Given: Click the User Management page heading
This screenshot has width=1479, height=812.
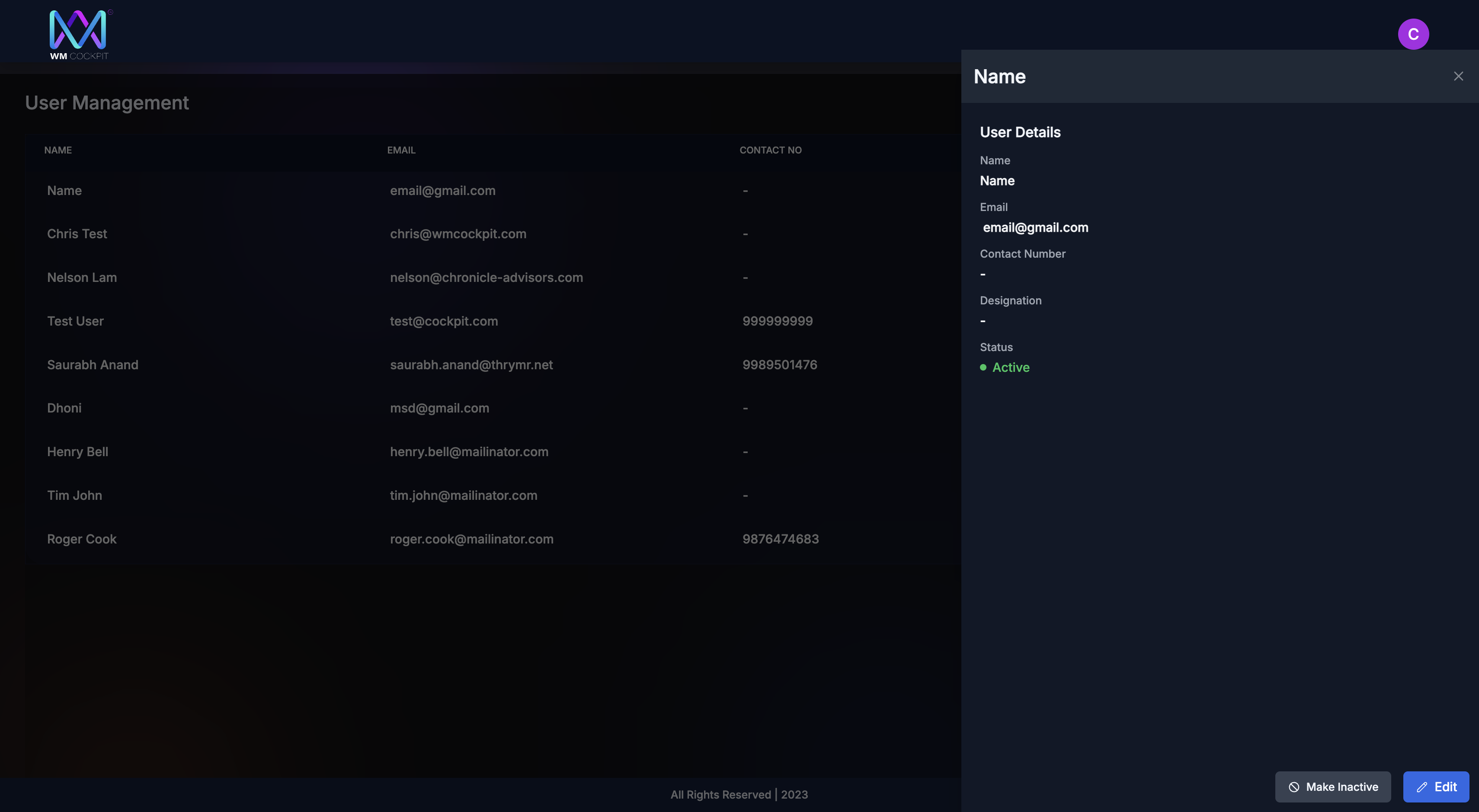Looking at the screenshot, I should (107, 103).
